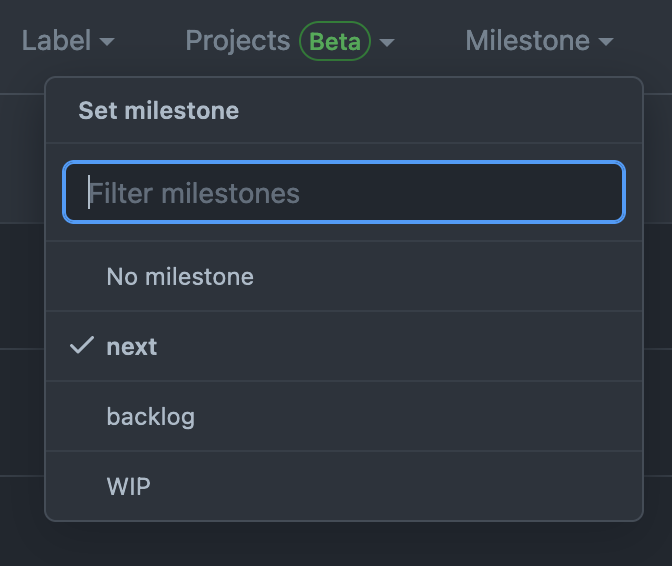Click the caret arrow after Beta badge
This screenshot has width=672, height=566.
(x=387, y=42)
